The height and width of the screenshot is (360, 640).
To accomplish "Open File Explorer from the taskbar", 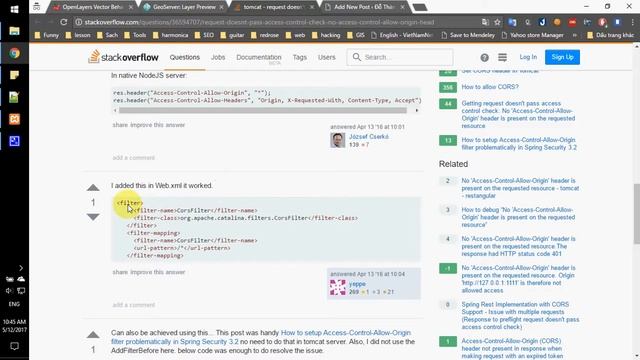I will point(14,31).
